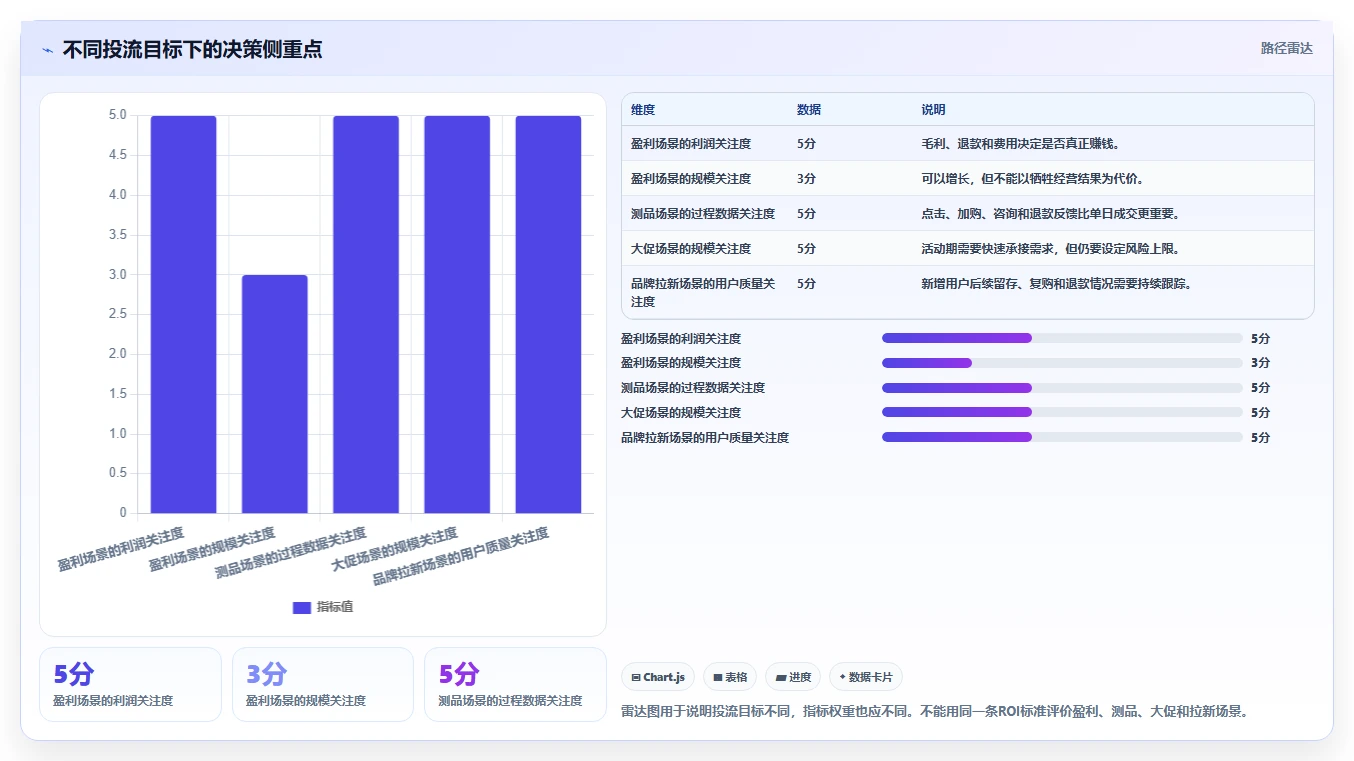The width and height of the screenshot is (1354, 761).
Task: Select table cell 品牌拉新场景的用户质量关注度
Action: (703, 292)
